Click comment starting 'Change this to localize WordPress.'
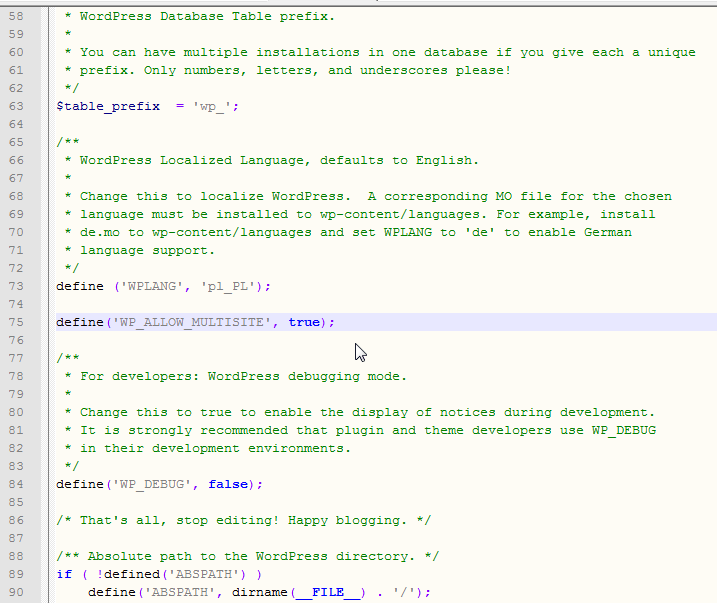Screen dimensions: 717x603 375,197
